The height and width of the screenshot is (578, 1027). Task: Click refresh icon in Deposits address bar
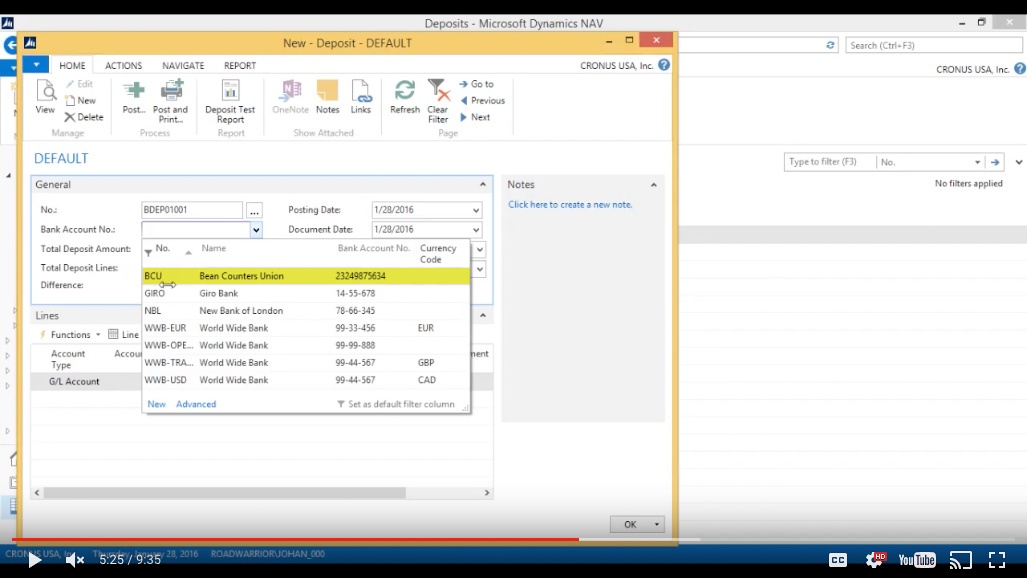tap(831, 45)
